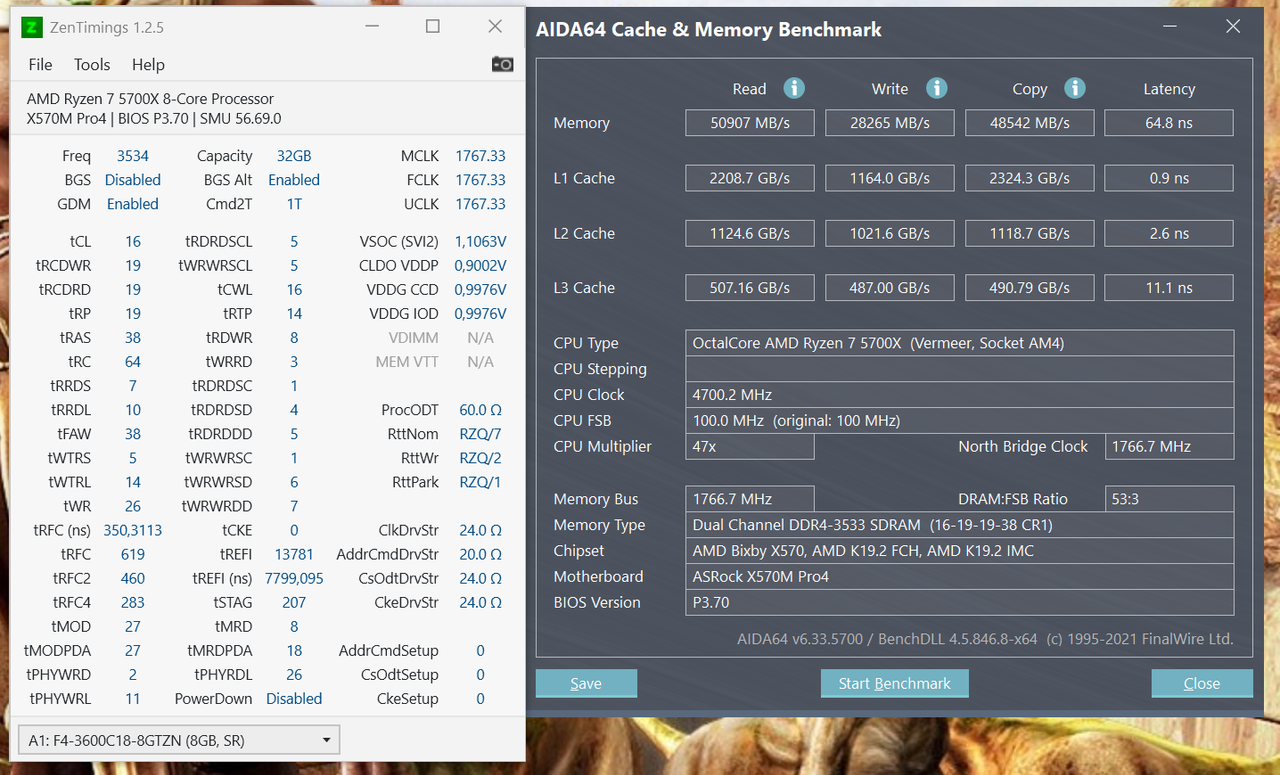The height and width of the screenshot is (775, 1280).
Task: Open the Tools menu in ZenTimings
Action: point(92,64)
